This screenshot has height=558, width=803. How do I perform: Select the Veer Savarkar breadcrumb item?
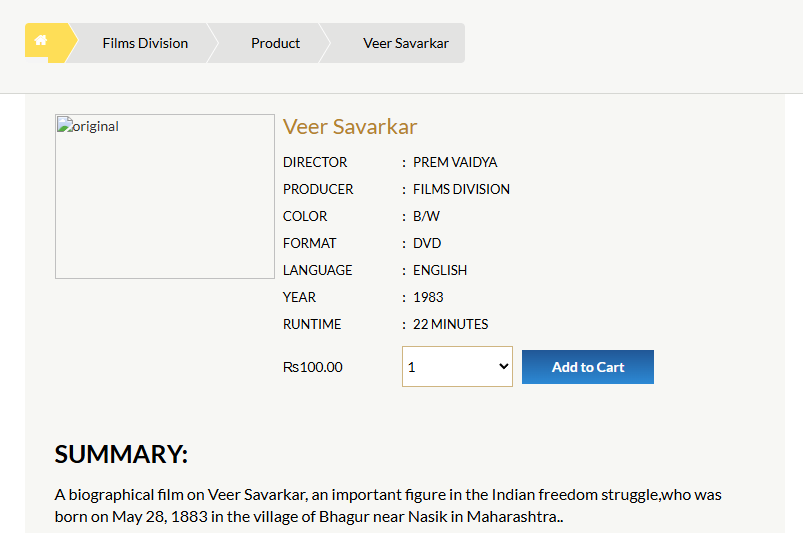coord(405,43)
